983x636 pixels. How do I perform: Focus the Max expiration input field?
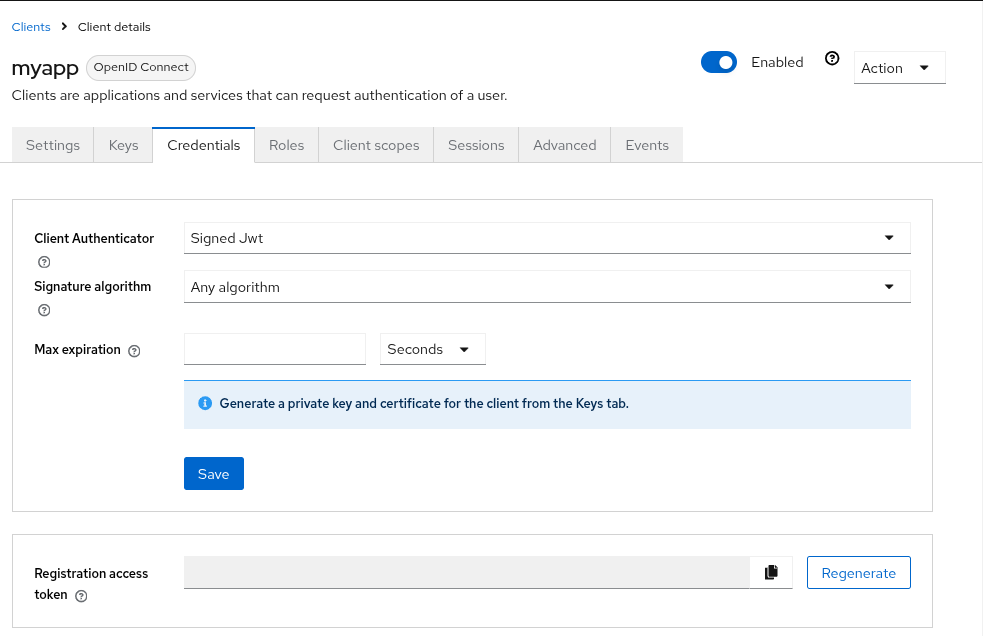(275, 349)
